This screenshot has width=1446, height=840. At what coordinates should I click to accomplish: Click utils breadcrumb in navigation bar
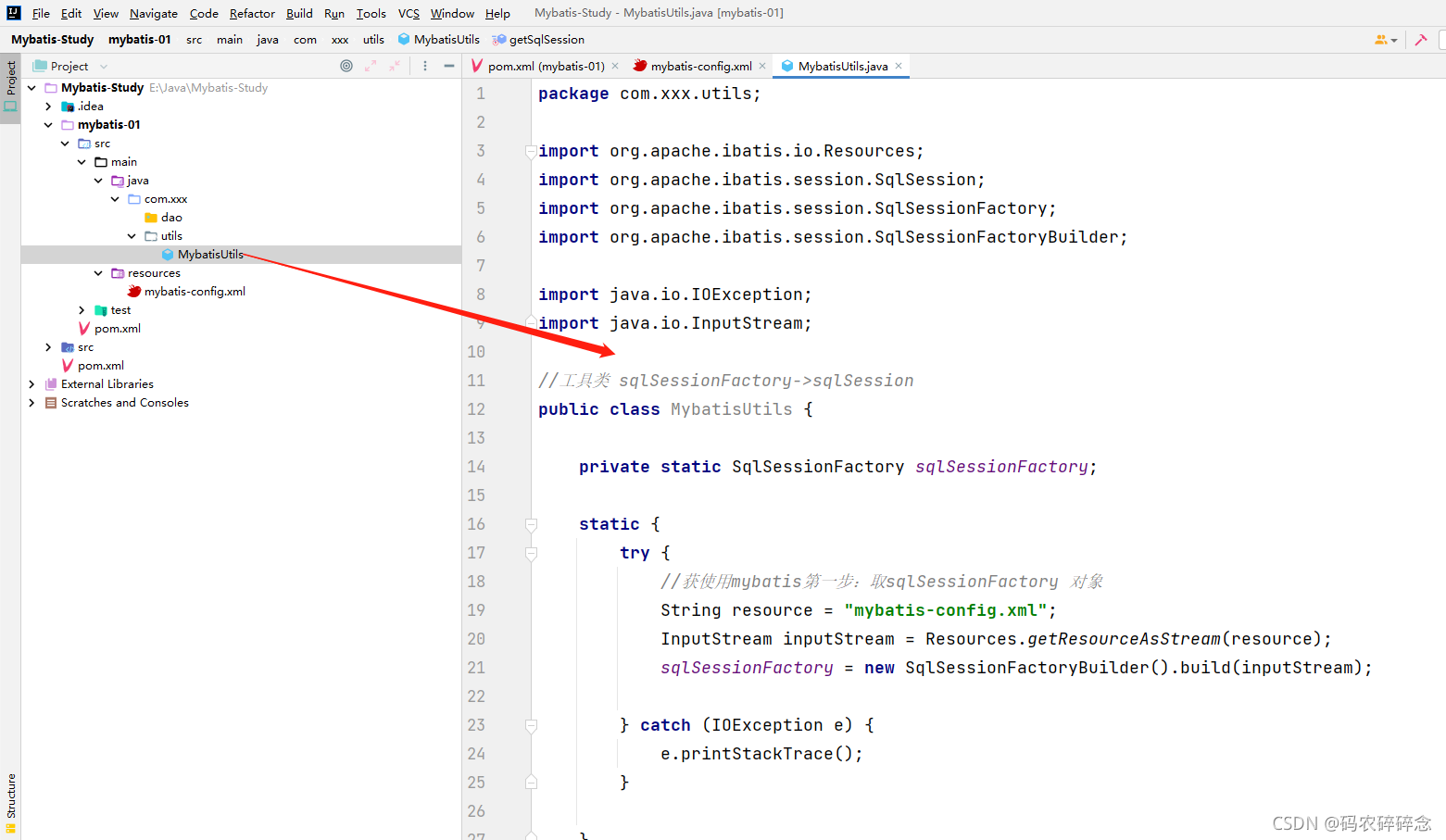(373, 40)
